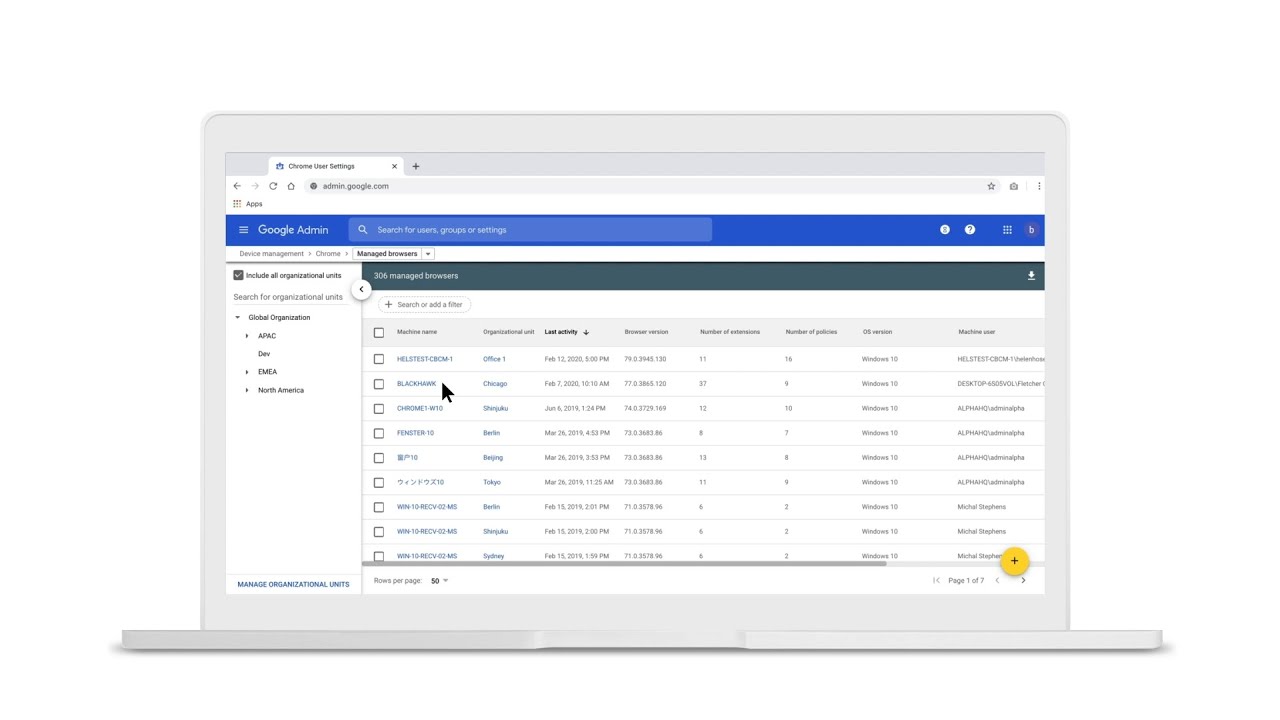Image resolution: width=1280 pixels, height=720 pixels.
Task: Open the HELSTEST-CBCM-1 machine details
Action: pyautogui.click(x=425, y=359)
